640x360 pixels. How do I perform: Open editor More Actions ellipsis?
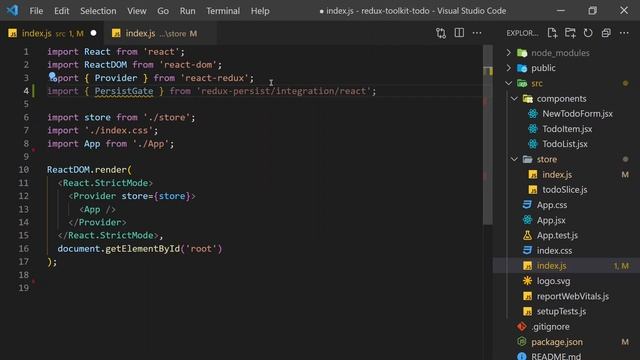[x=477, y=33]
